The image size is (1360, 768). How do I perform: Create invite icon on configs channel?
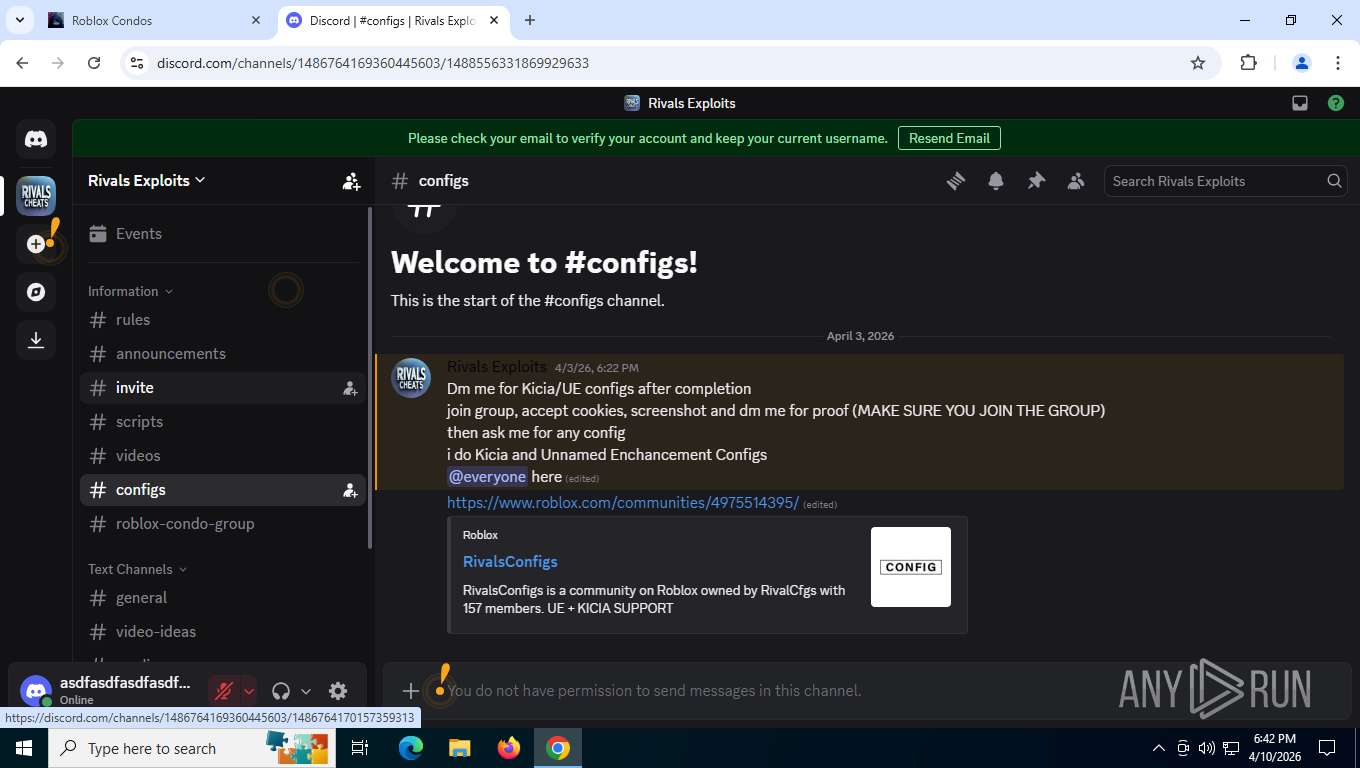pyautogui.click(x=350, y=490)
